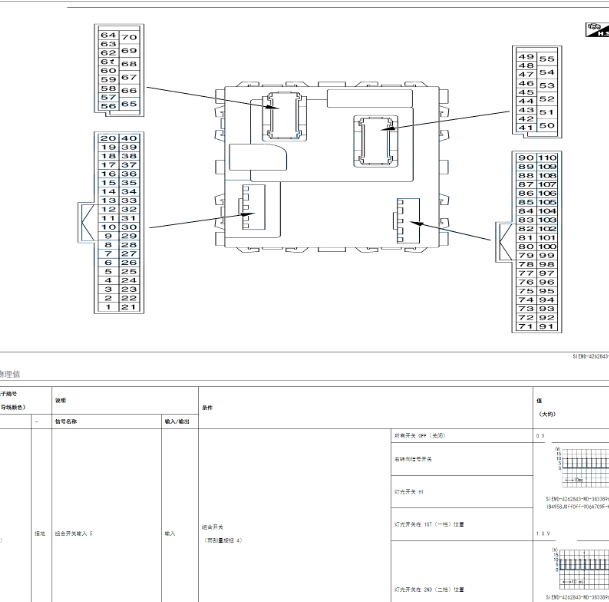This screenshot has height=602, width=609.
Task: Click the central control module housing diagram
Action: 332,167
